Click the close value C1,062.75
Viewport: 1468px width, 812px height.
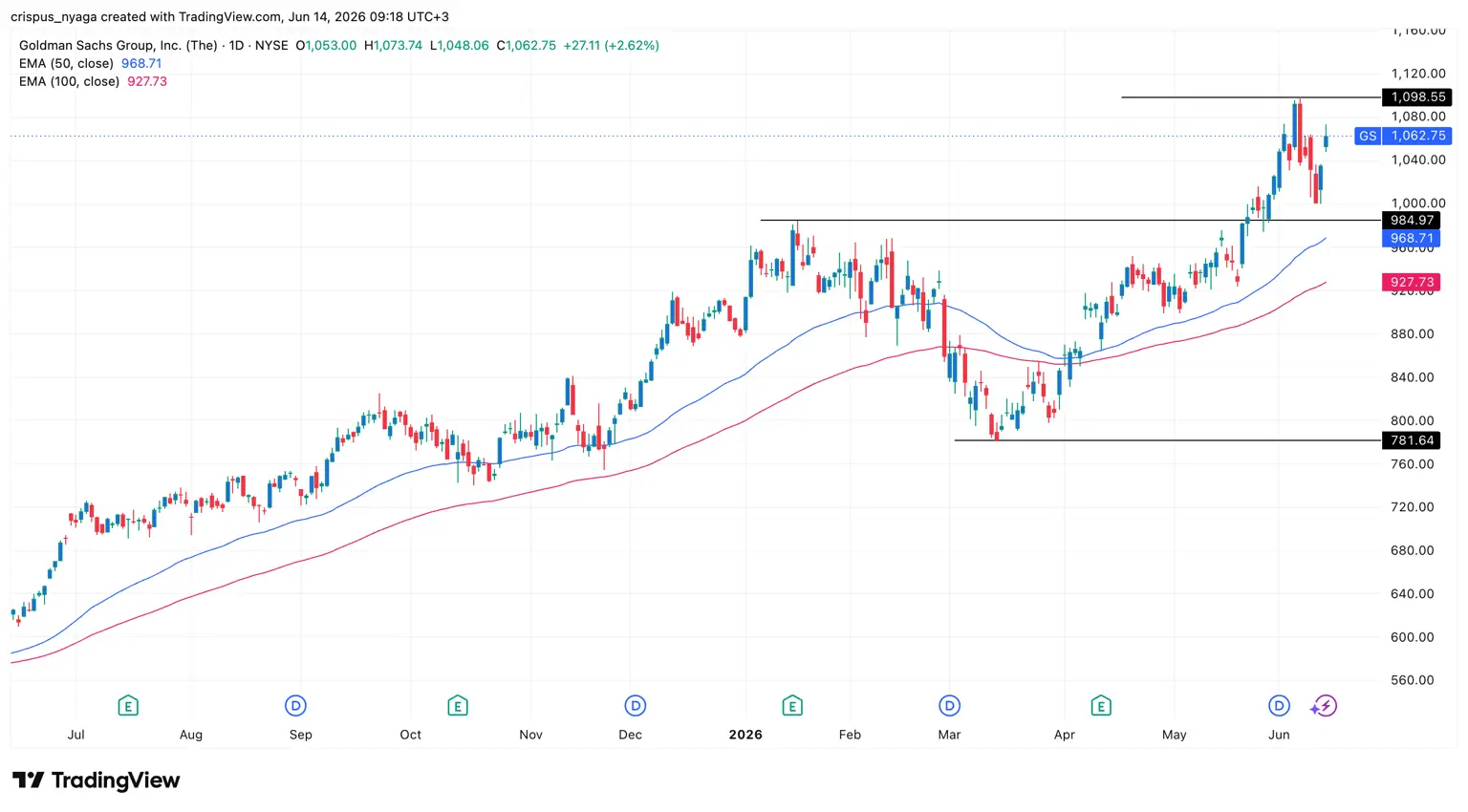point(526,45)
